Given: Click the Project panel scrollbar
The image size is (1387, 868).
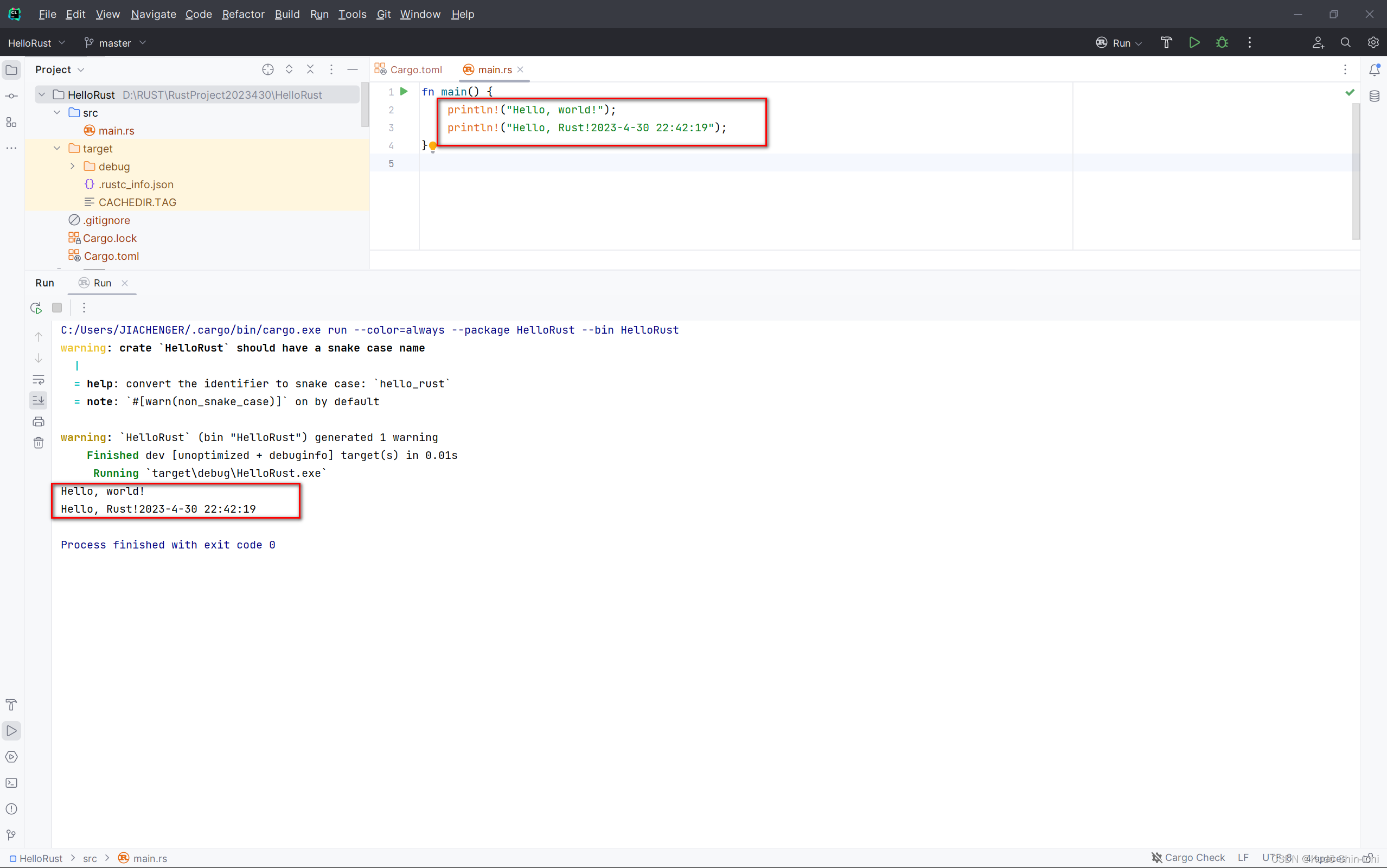Looking at the screenshot, I should point(365,105).
